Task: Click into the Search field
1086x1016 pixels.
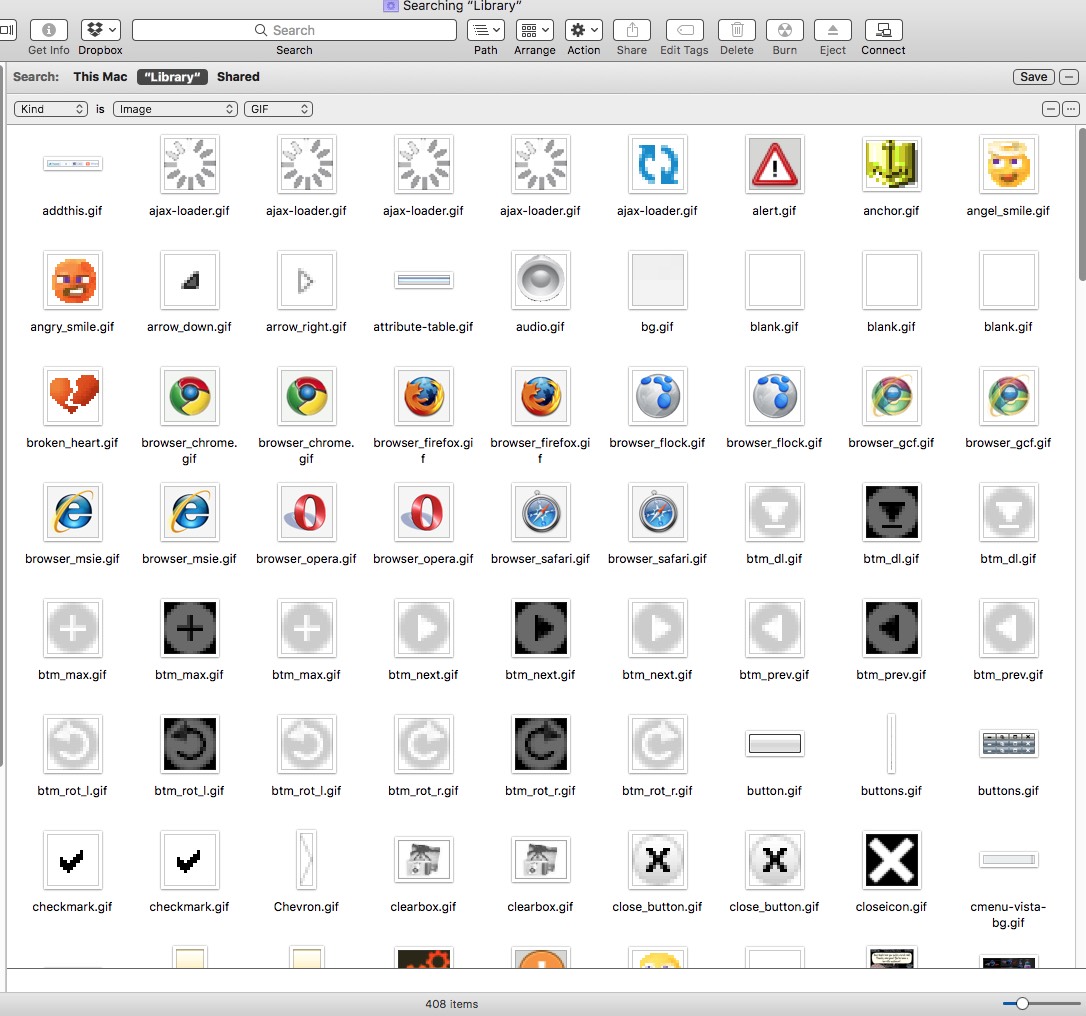Action: [x=294, y=30]
